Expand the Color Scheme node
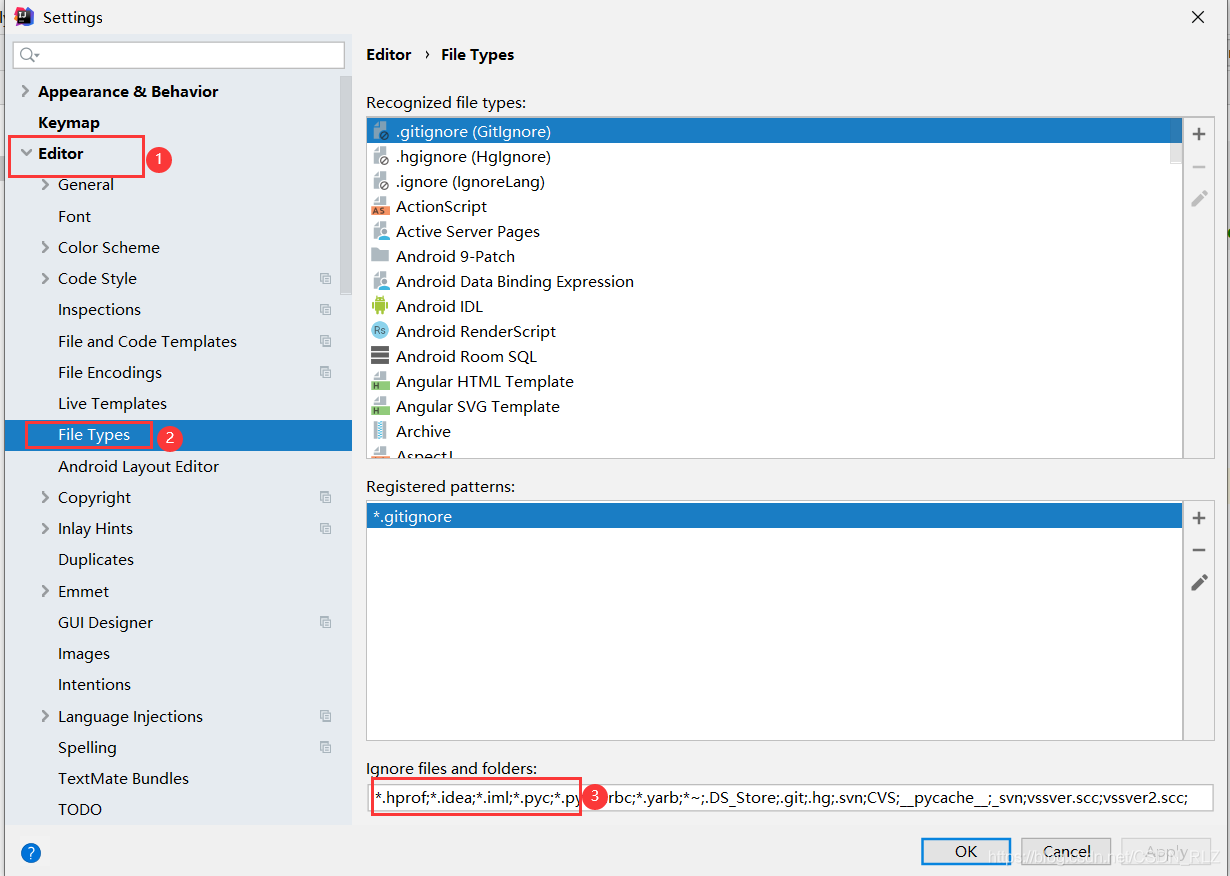 (x=45, y=247)
